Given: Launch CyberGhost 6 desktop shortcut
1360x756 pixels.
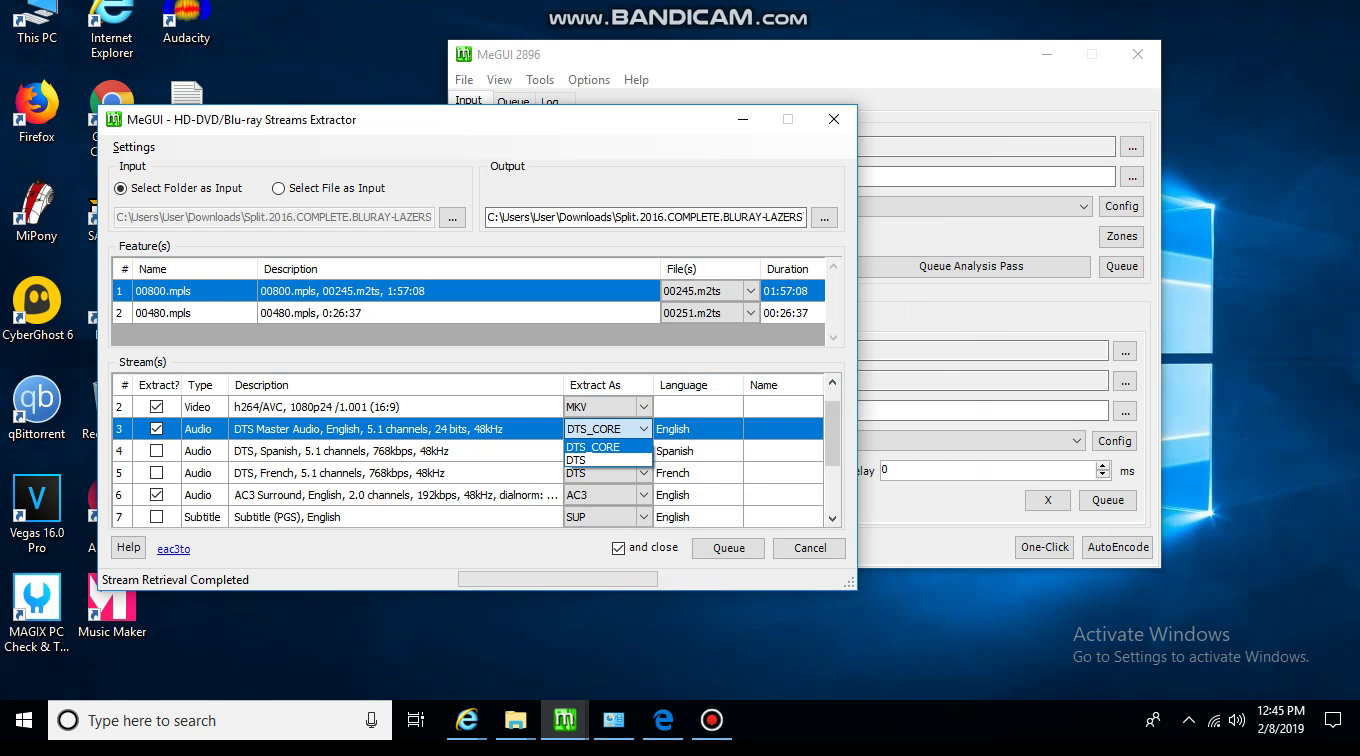Looking at the screenshot, I should tap(37, 310).
